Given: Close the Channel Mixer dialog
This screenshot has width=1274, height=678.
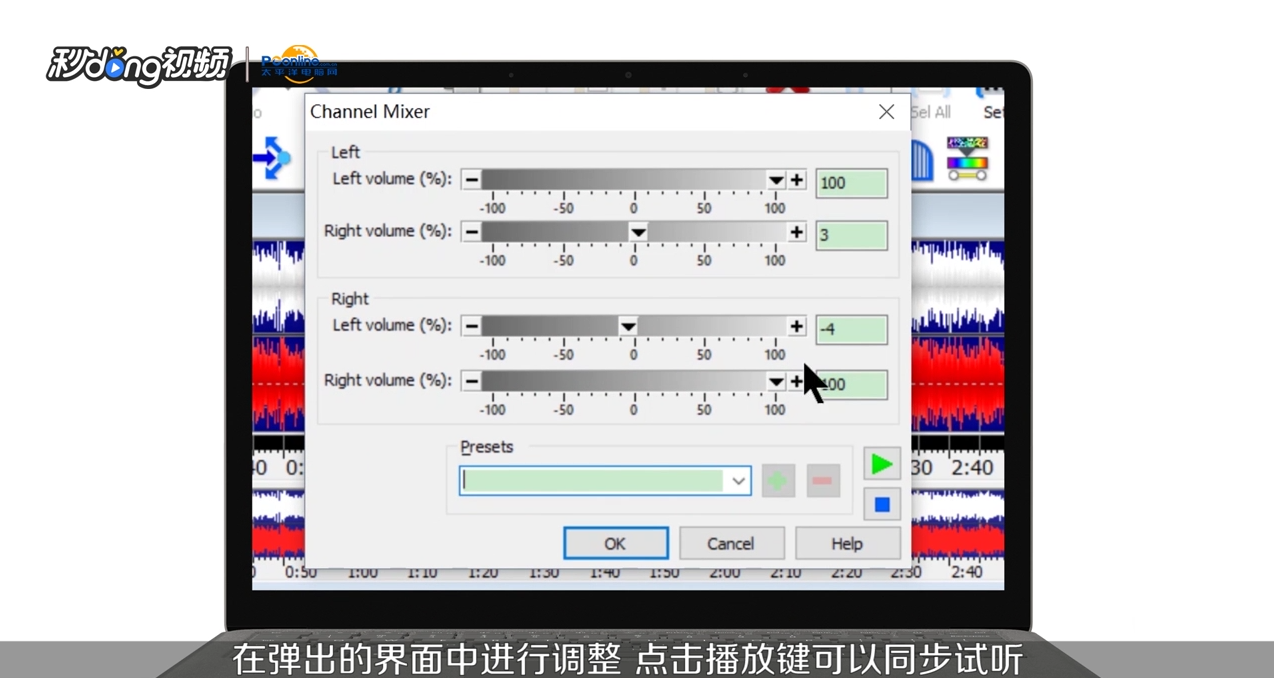Looking at the screenshot, I should 886,112.
